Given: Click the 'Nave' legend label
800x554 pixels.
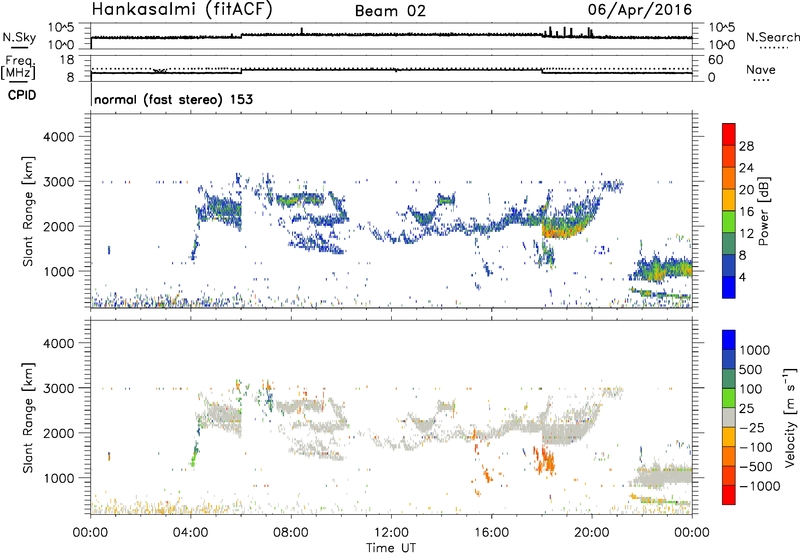Looking at the screenshot, I should pyautogui.click(x=761, y=70).
